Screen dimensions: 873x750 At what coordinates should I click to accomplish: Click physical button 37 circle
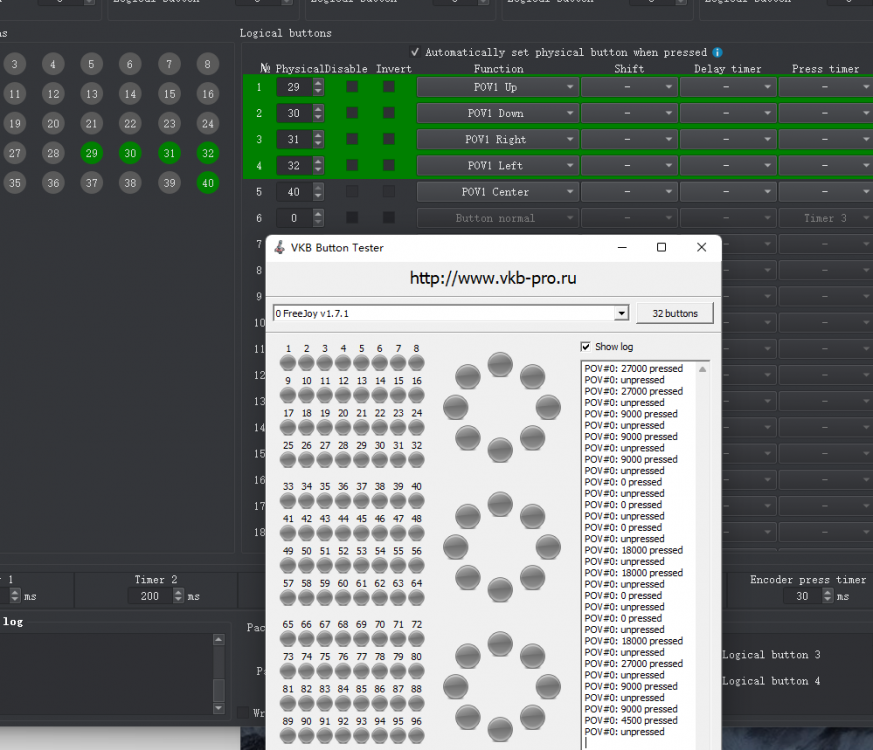point(92,183)
